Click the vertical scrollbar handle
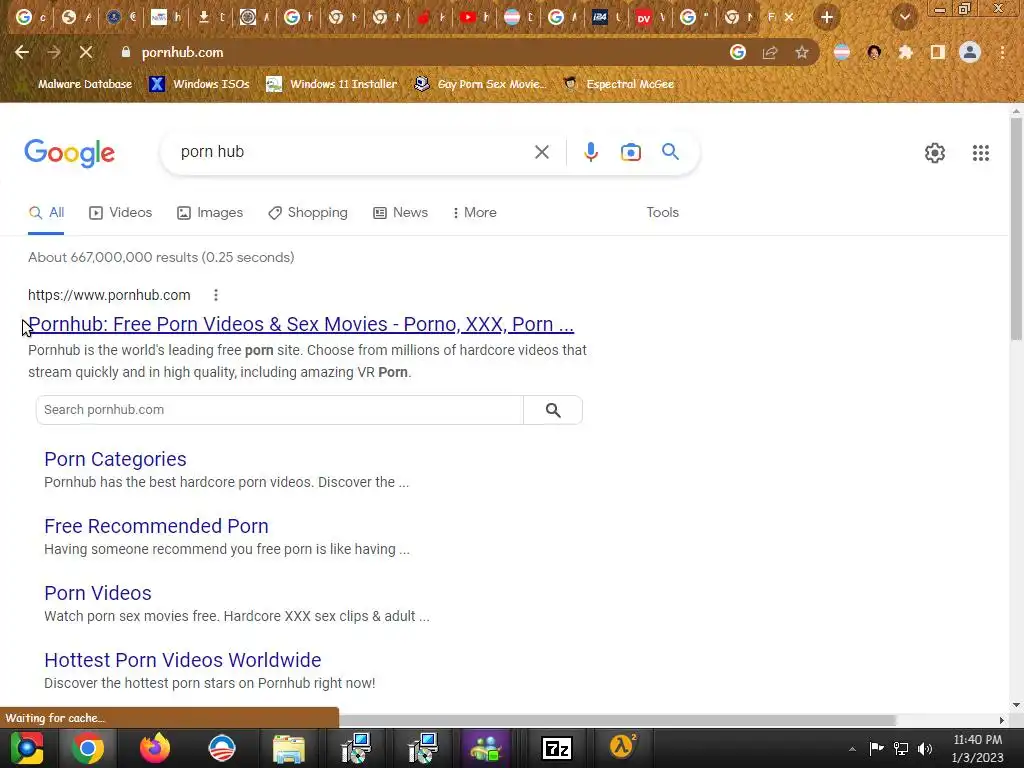The image size is (1024, 768). point(1016,229)
